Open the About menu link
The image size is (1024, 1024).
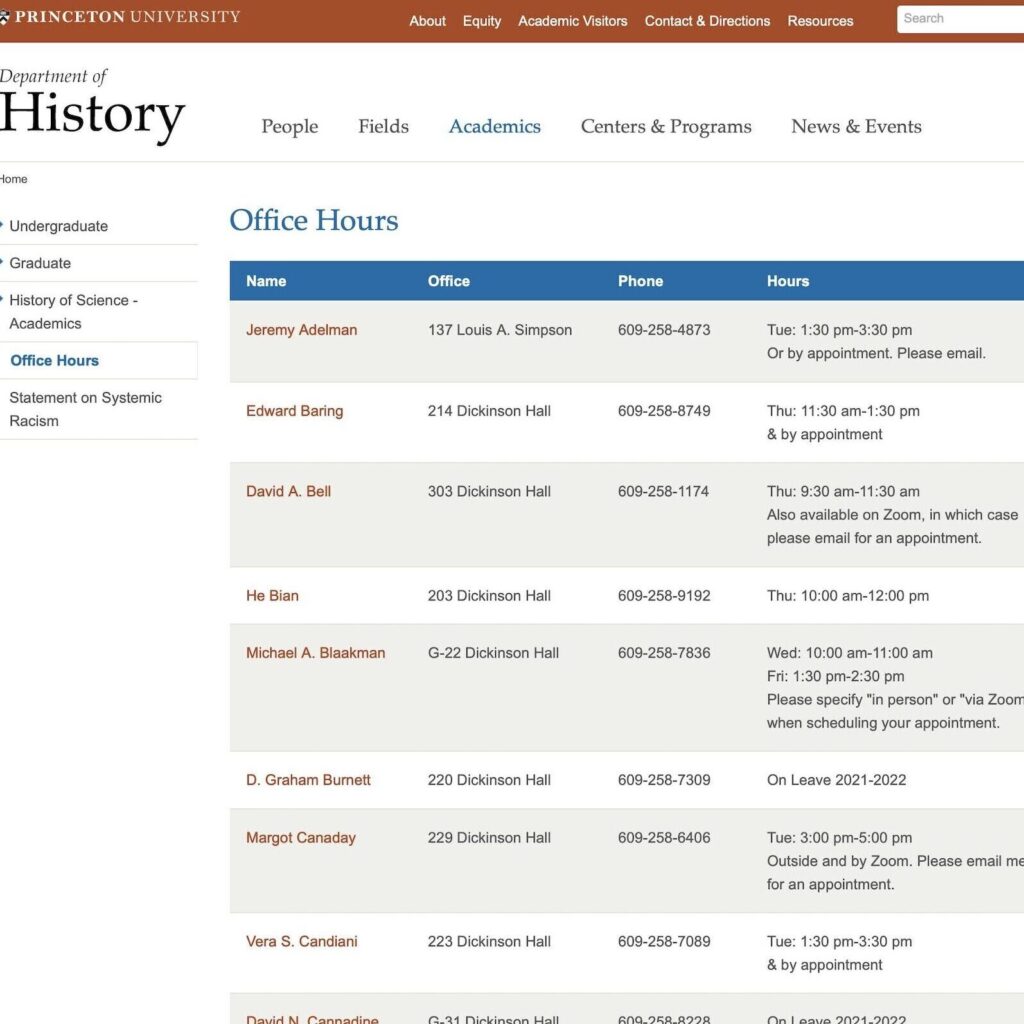pos(427,21)
